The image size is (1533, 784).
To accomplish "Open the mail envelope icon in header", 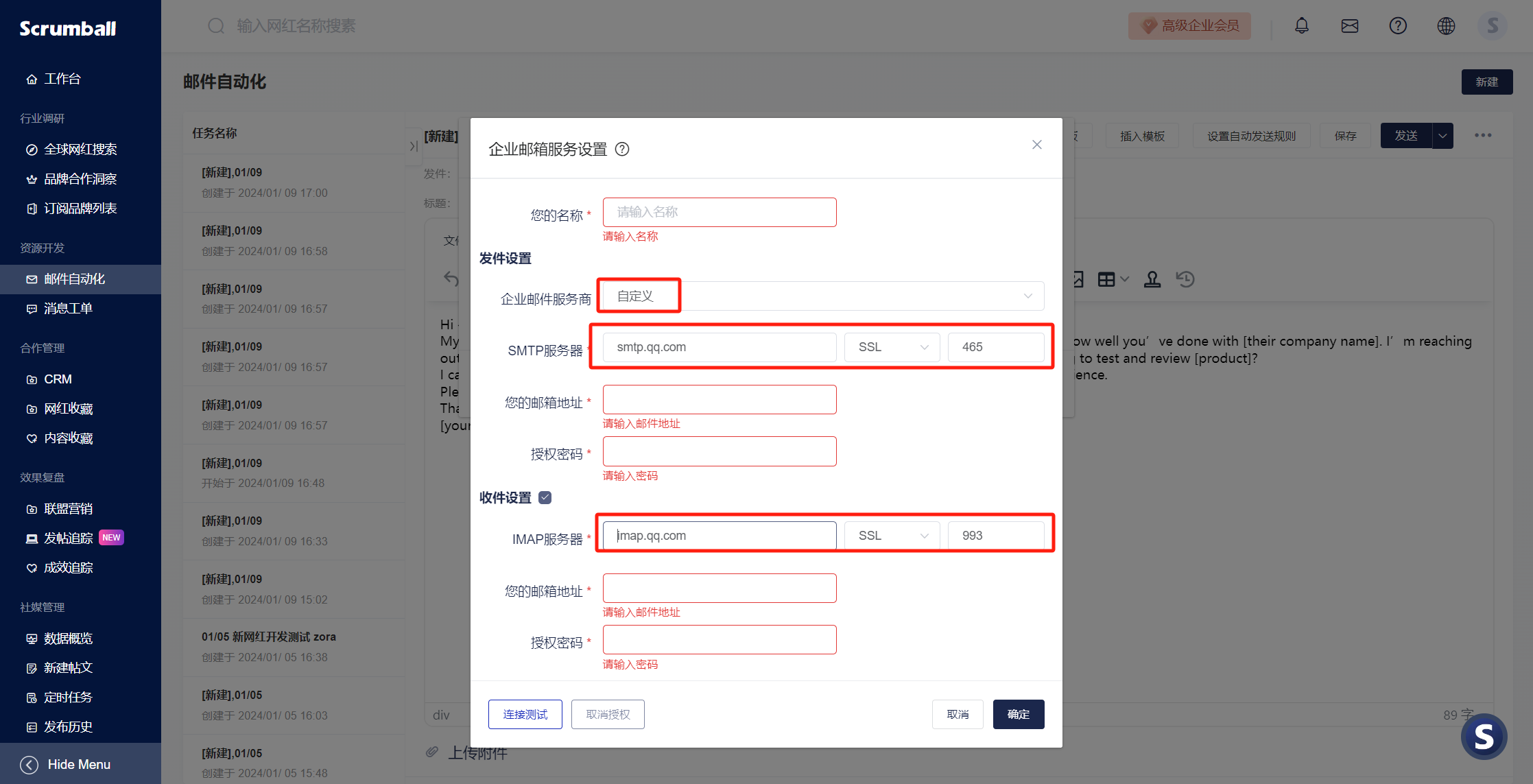I will tap(1349, 26).
